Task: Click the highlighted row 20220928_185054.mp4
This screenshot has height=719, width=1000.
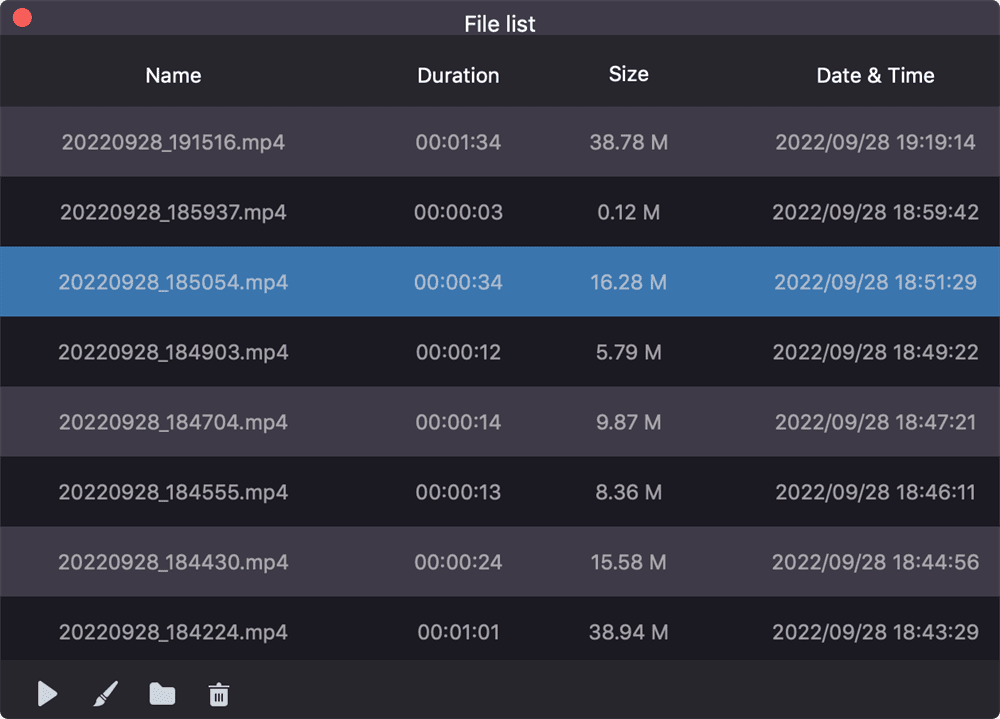Action: (x=172, y=281)
